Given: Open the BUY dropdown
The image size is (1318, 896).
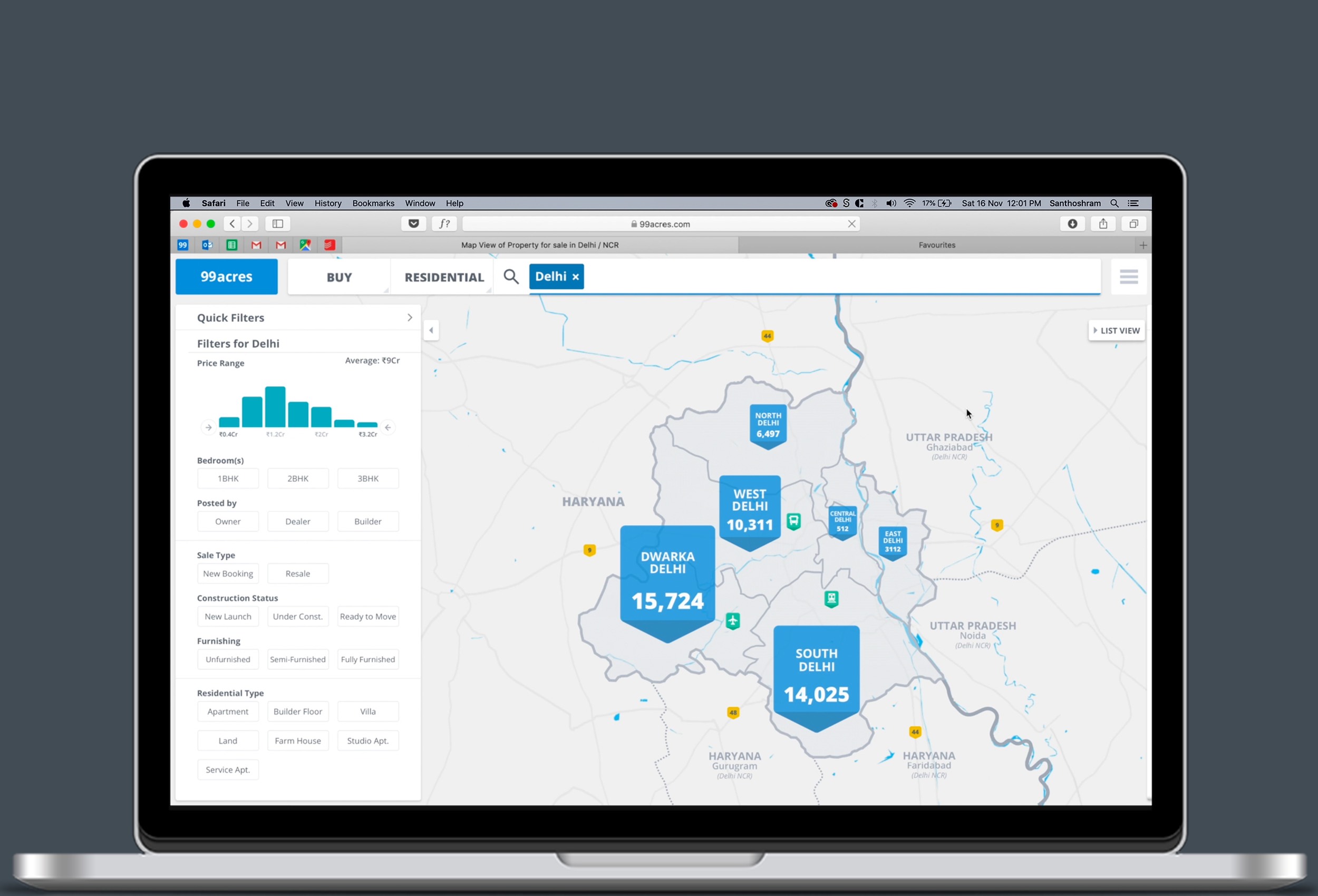Looking at the screenshot, I should pyautogui.click(x=339, y=277).
